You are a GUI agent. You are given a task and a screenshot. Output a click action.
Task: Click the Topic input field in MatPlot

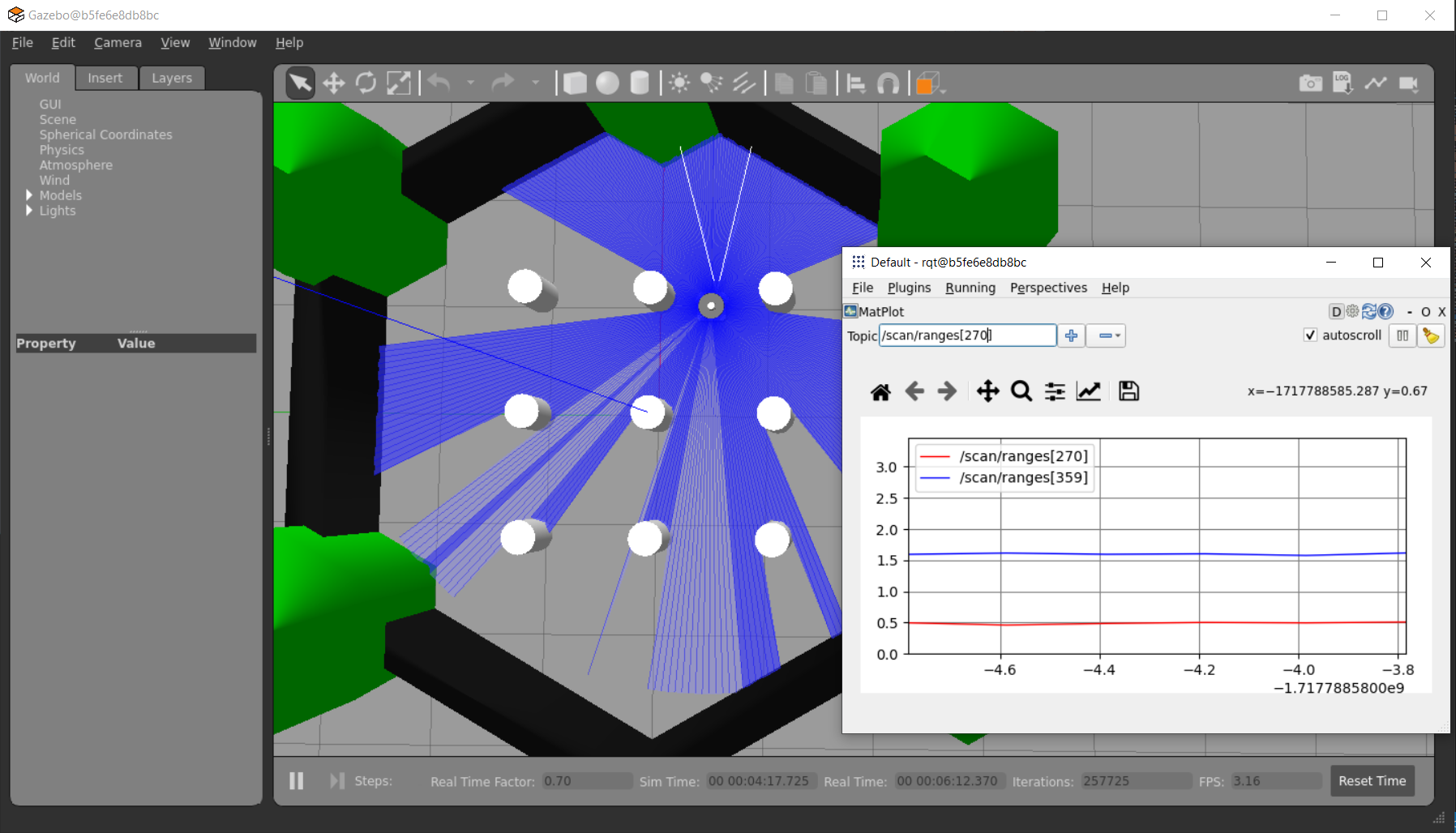(x=967, y=335)
